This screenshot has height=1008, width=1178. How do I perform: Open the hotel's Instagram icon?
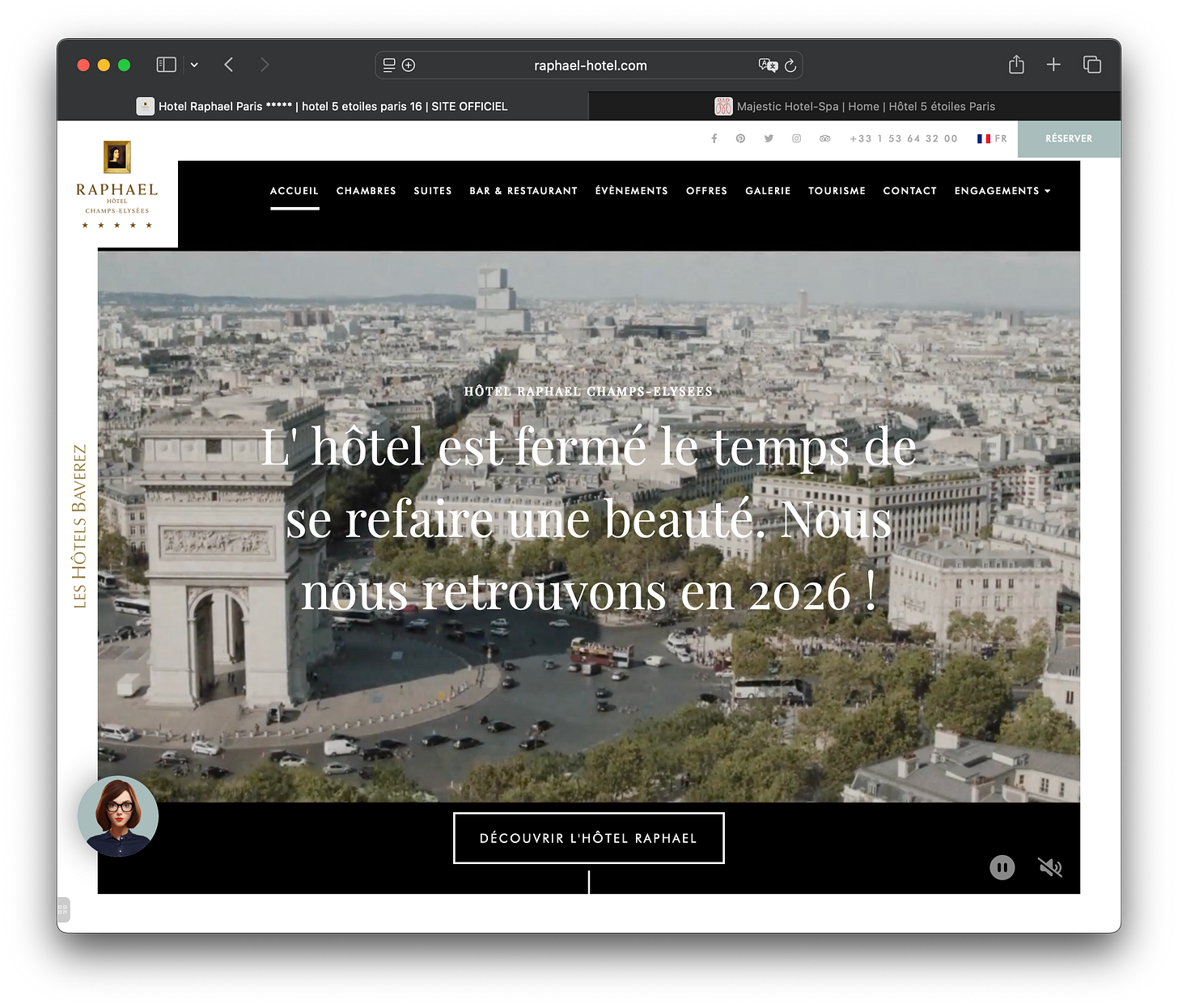click(x=796, y=138)
